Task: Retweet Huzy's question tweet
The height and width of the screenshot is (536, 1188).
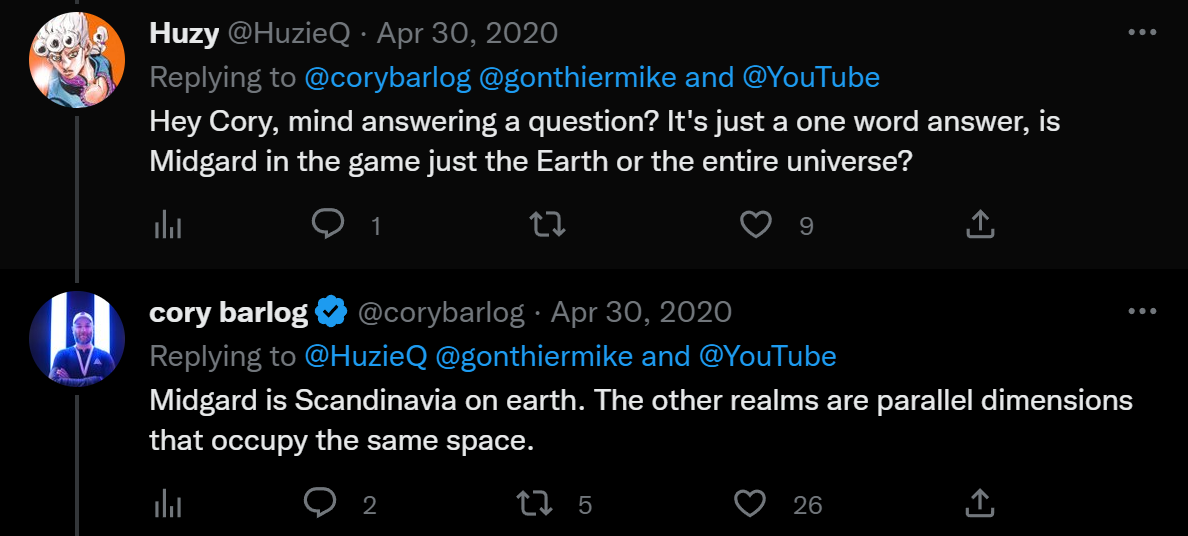Action: (x=547, y=226)
